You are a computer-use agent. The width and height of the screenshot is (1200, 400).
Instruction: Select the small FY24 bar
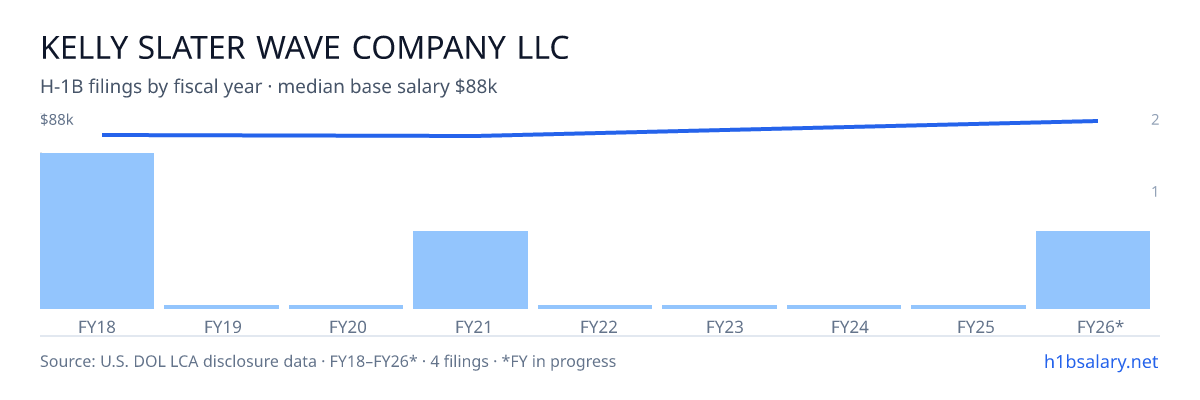844,307
